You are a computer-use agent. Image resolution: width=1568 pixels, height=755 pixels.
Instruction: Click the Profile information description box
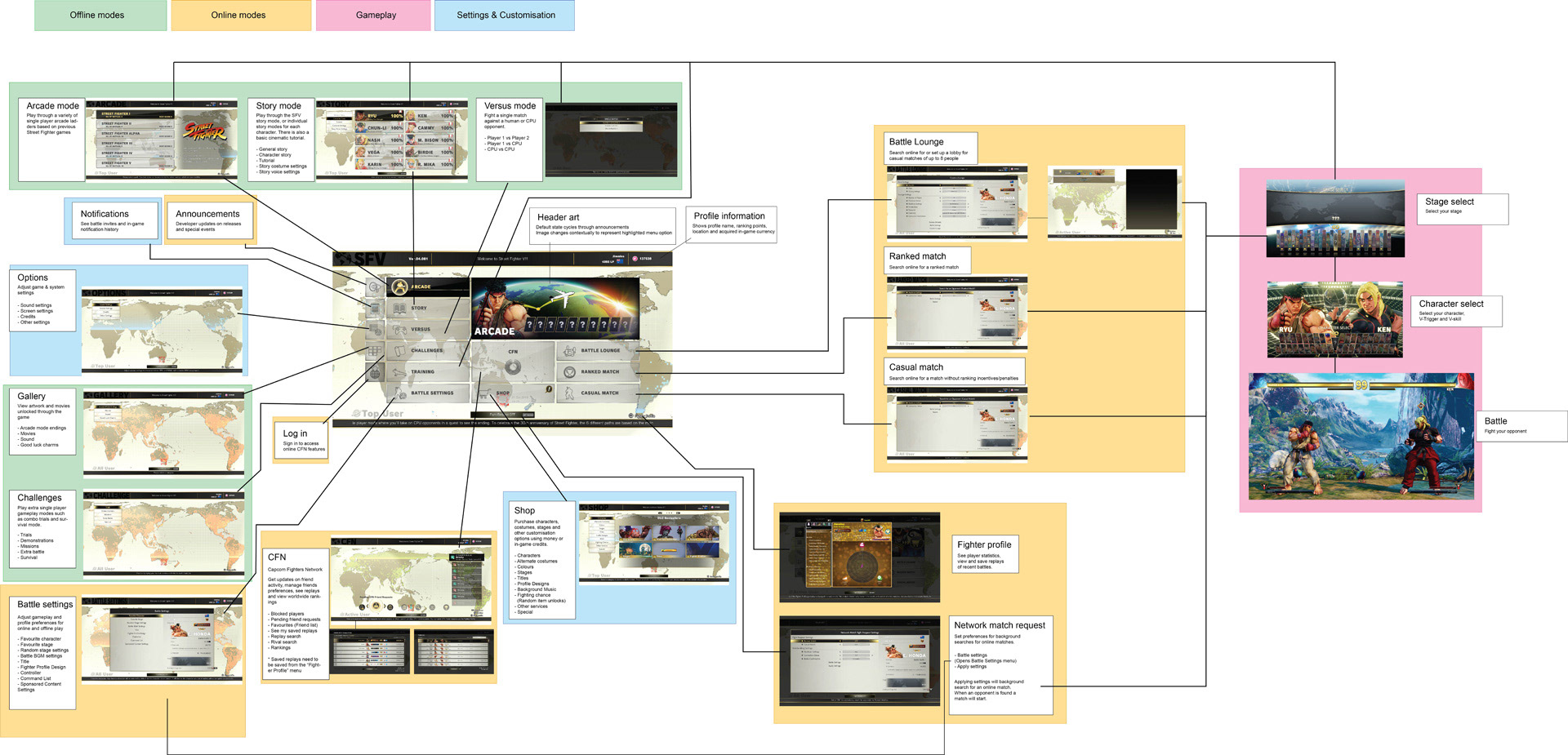pyautogui.click(x=730, y=224)
